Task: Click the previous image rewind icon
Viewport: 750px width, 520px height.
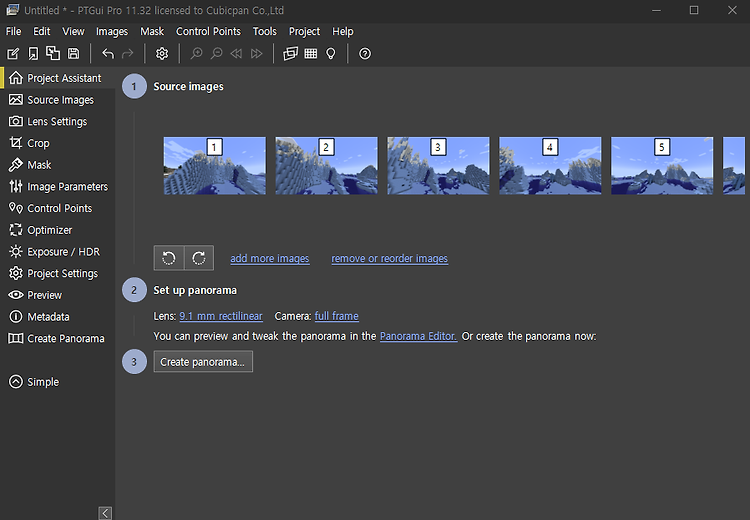Action: [236, 54]
